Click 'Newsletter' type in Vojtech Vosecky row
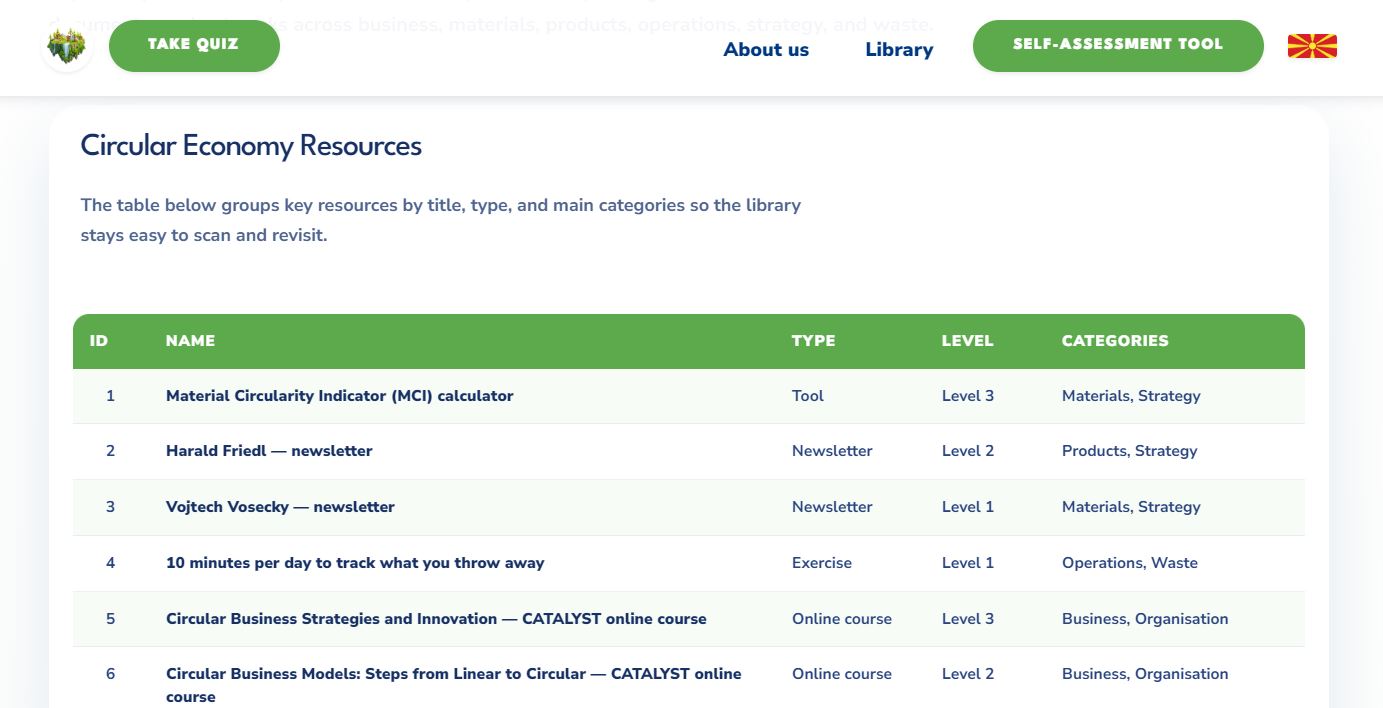 [x=832, y=507]
